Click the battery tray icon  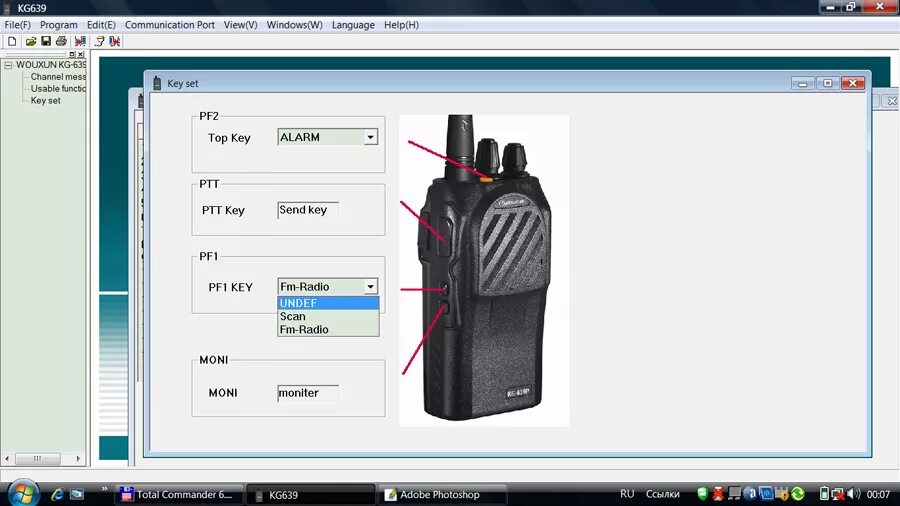(x=824, y=494)
